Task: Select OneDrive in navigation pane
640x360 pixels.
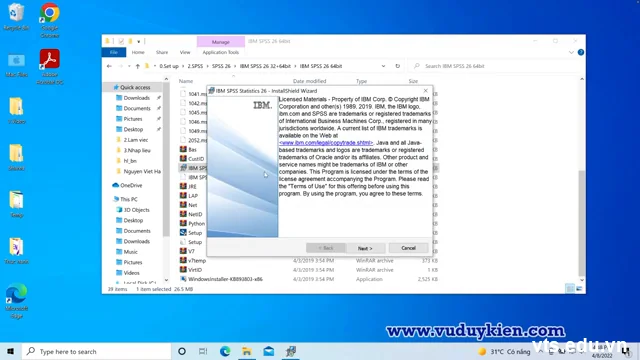Action: pyautogui.click(x=131, y=185)
